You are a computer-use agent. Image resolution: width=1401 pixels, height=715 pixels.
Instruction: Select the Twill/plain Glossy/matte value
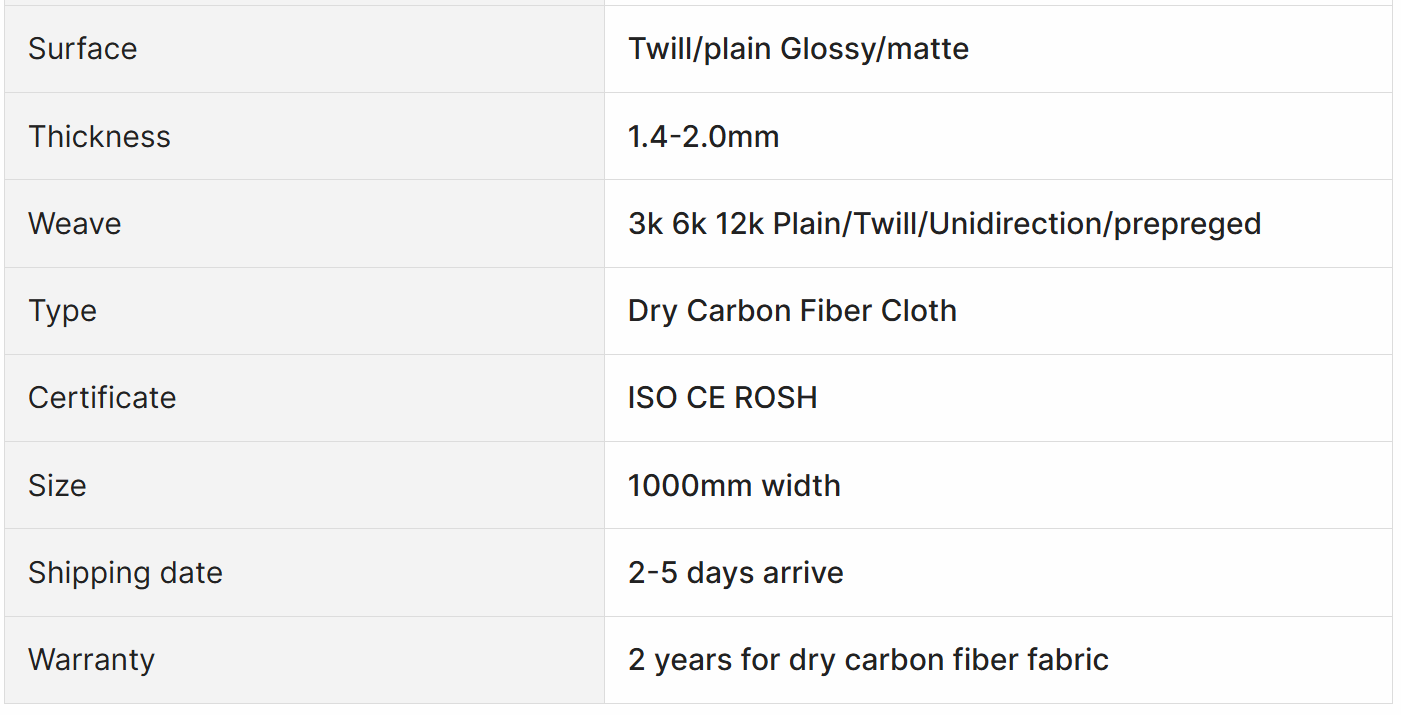pyautogui.click(x=798, y=49)
